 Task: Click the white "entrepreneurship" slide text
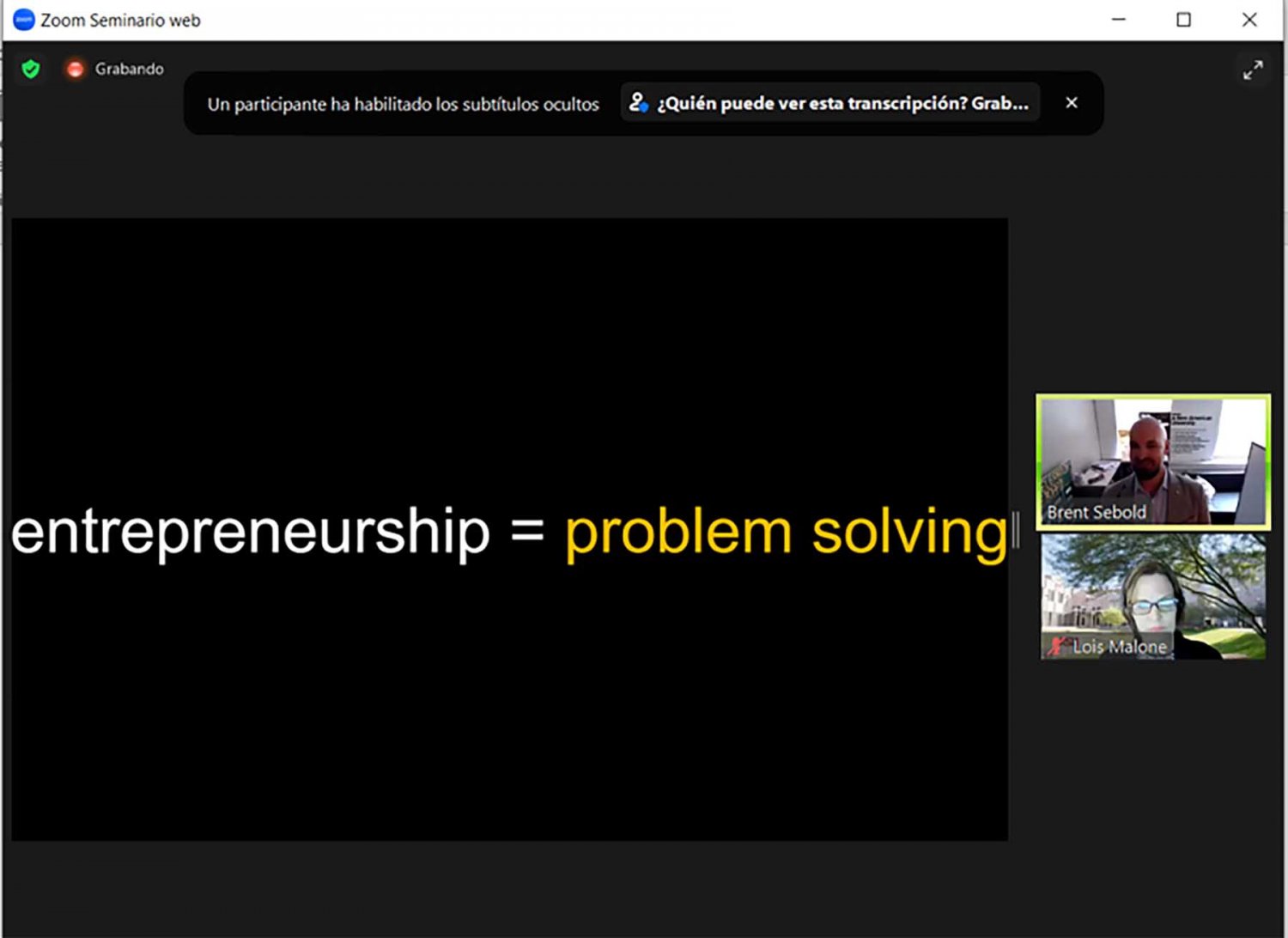point(250,533)
